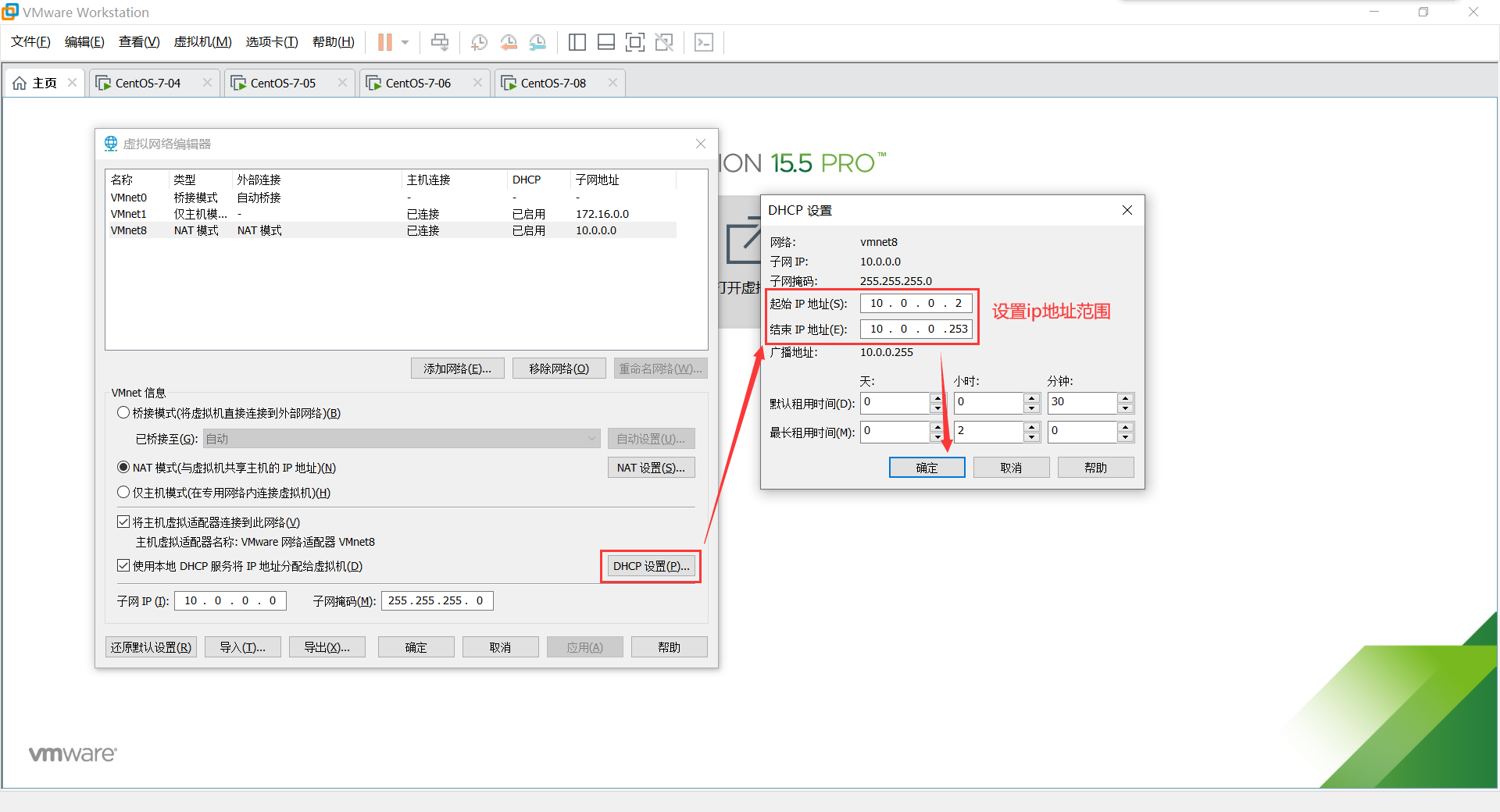Click 取消 in the virtual network editor
This screenshot has height=812, width=1500.
[x=501, y=647]
